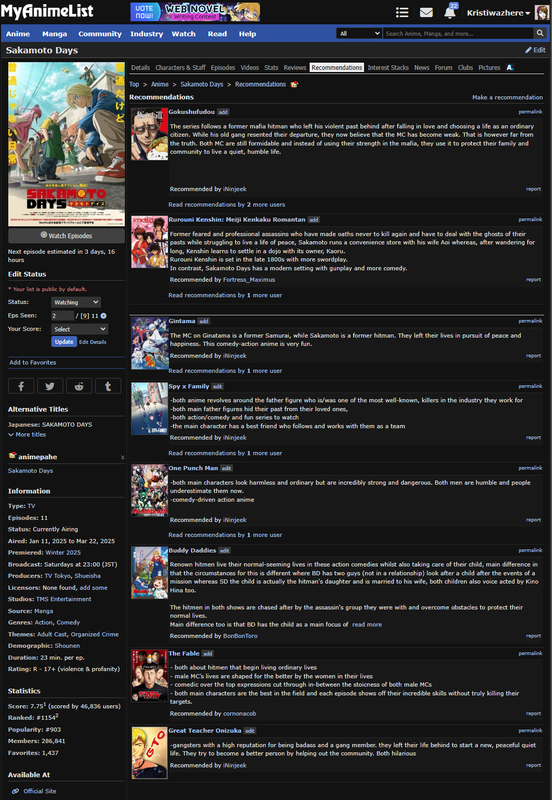Click Eps Seen input field
552x800 pixels.
point(62,316)
